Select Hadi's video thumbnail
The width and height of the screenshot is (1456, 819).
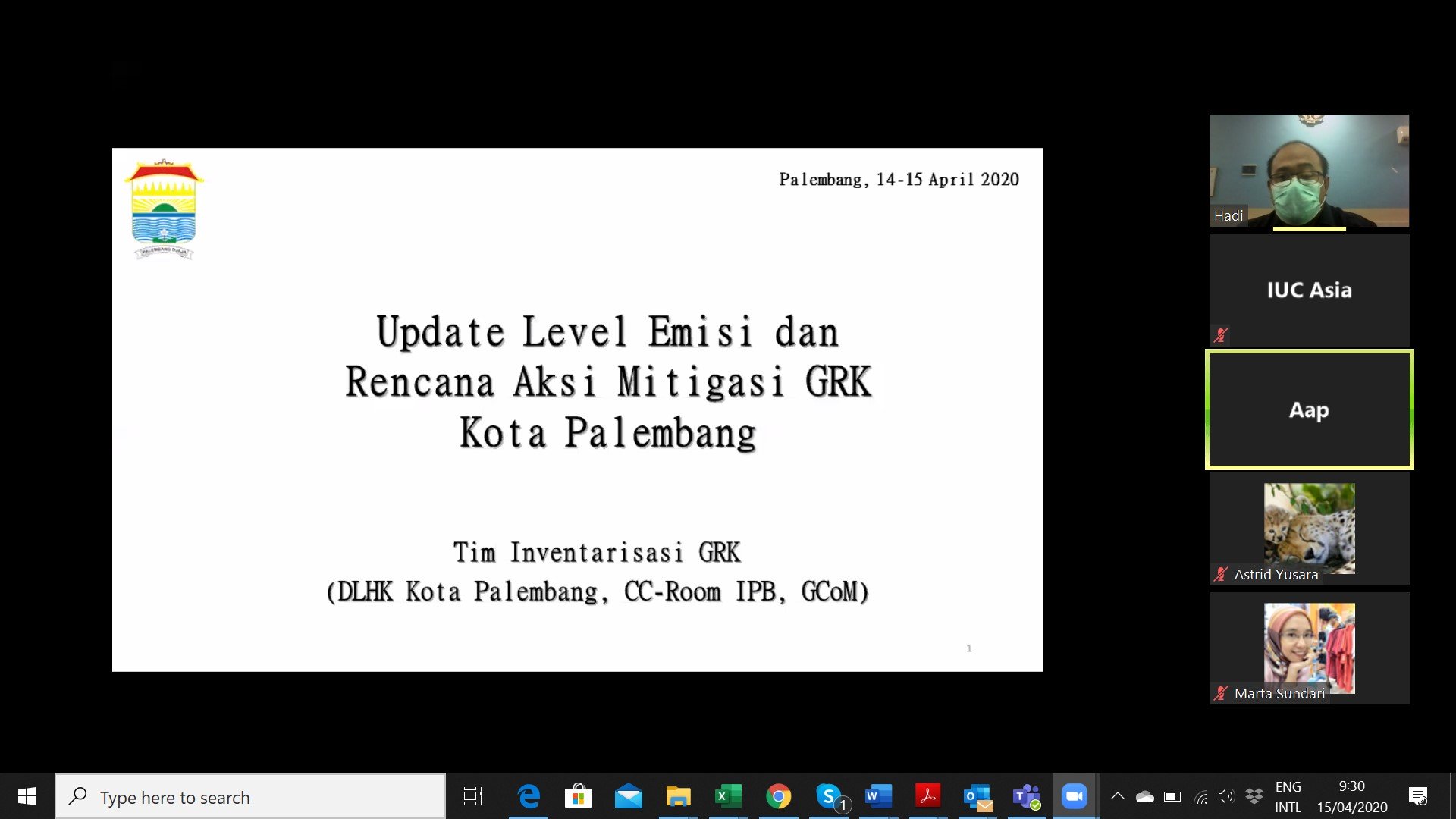(1309, 171)
